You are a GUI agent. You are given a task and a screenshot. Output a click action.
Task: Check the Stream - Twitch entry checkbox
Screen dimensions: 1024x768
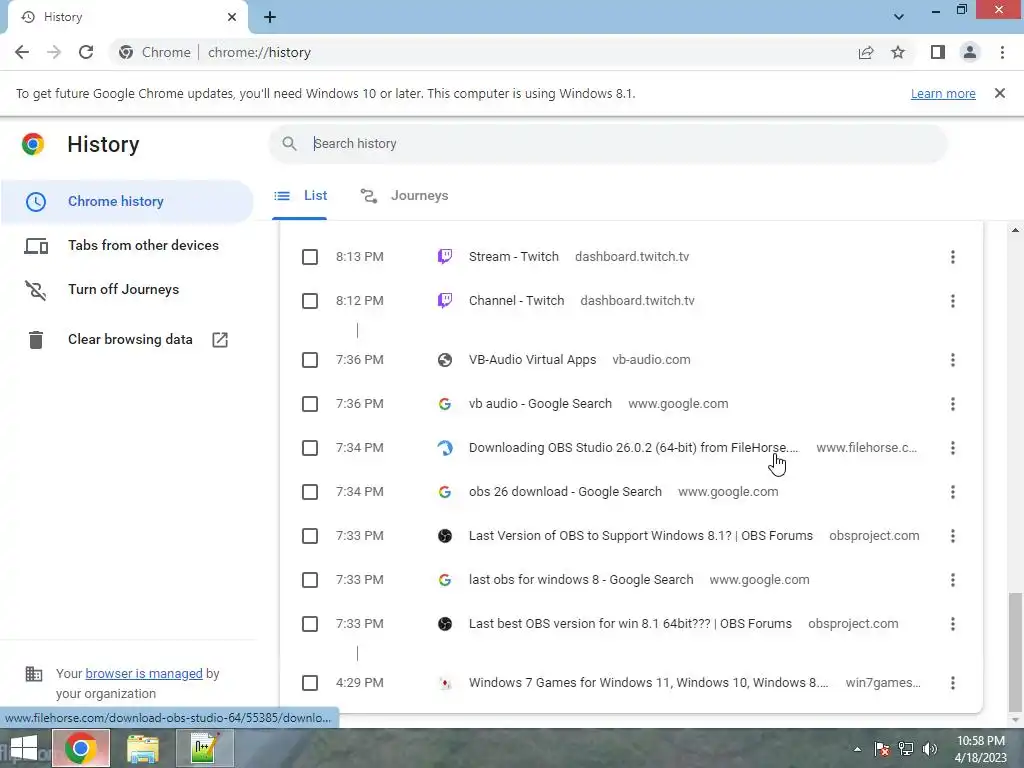coord(310,257)
